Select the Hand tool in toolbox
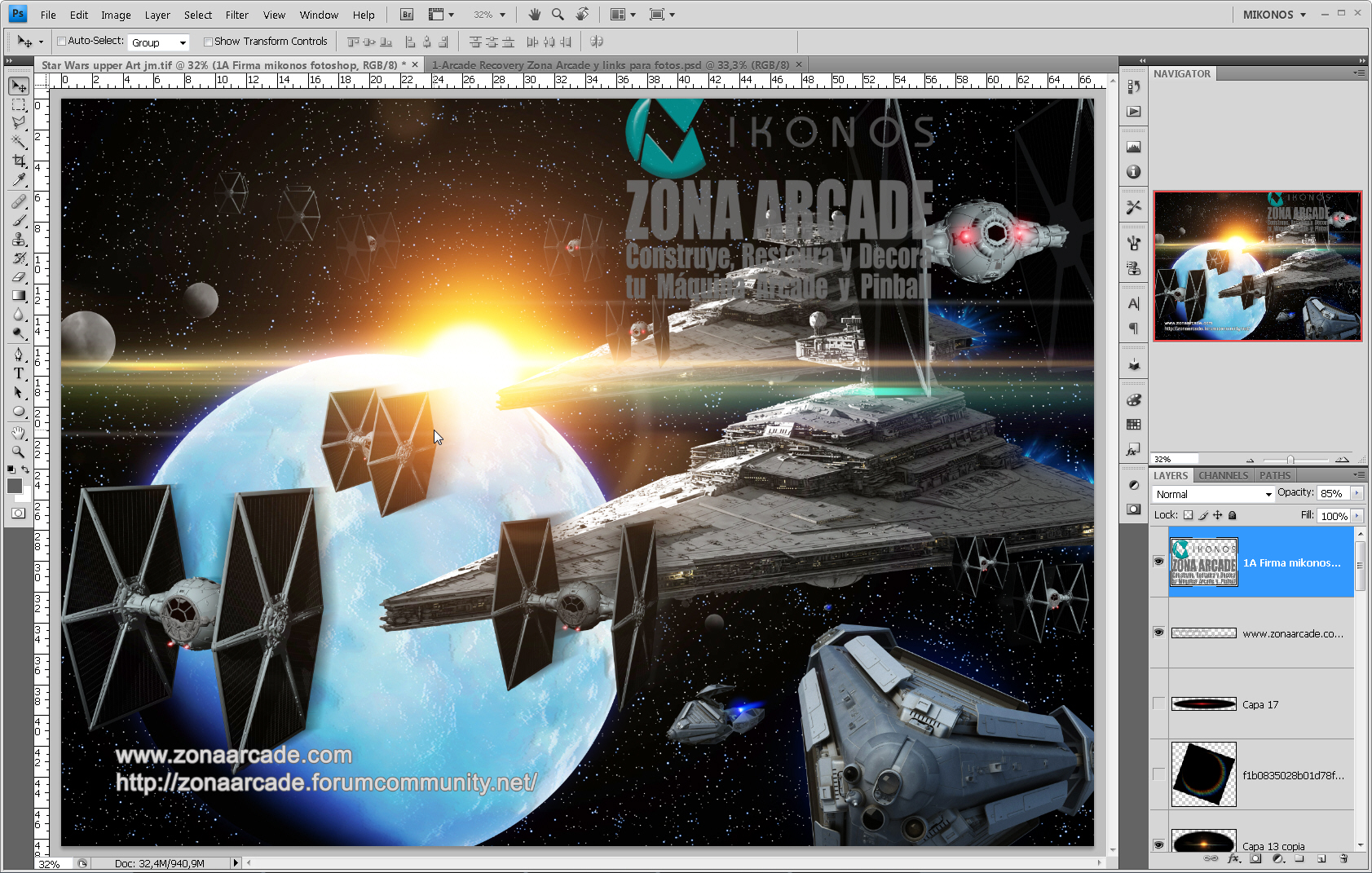The image size is (1372, 873). [18, 433]
